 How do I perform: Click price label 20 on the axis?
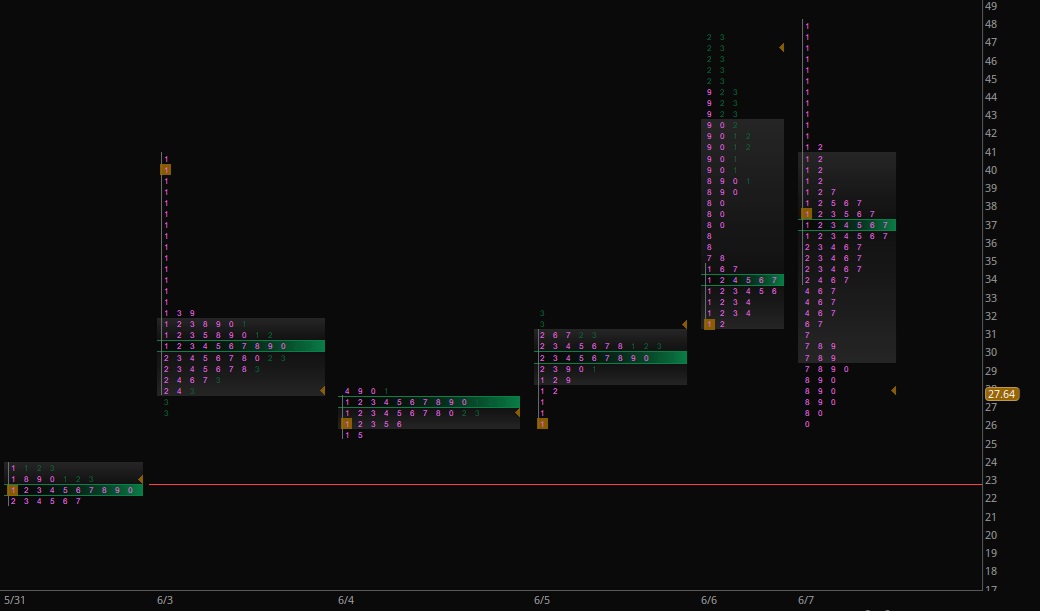pyautogui.click(x=991, y=535)
